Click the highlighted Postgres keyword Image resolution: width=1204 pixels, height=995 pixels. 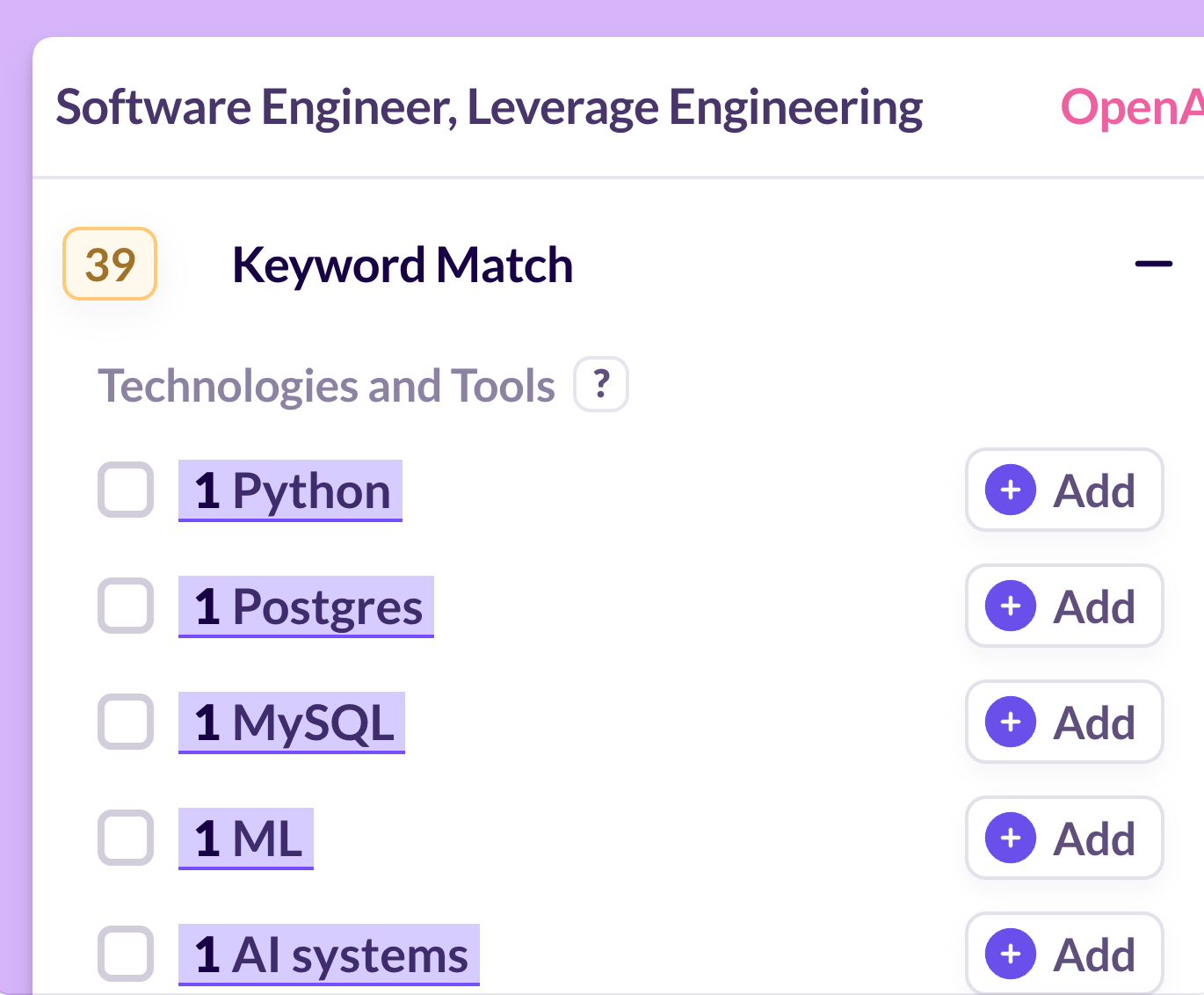coord(307,606)
